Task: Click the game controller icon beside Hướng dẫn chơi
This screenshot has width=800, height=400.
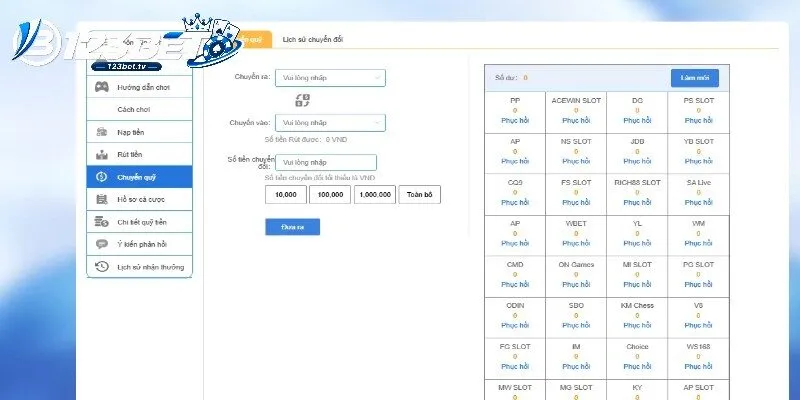Action: tap(102, 87)
